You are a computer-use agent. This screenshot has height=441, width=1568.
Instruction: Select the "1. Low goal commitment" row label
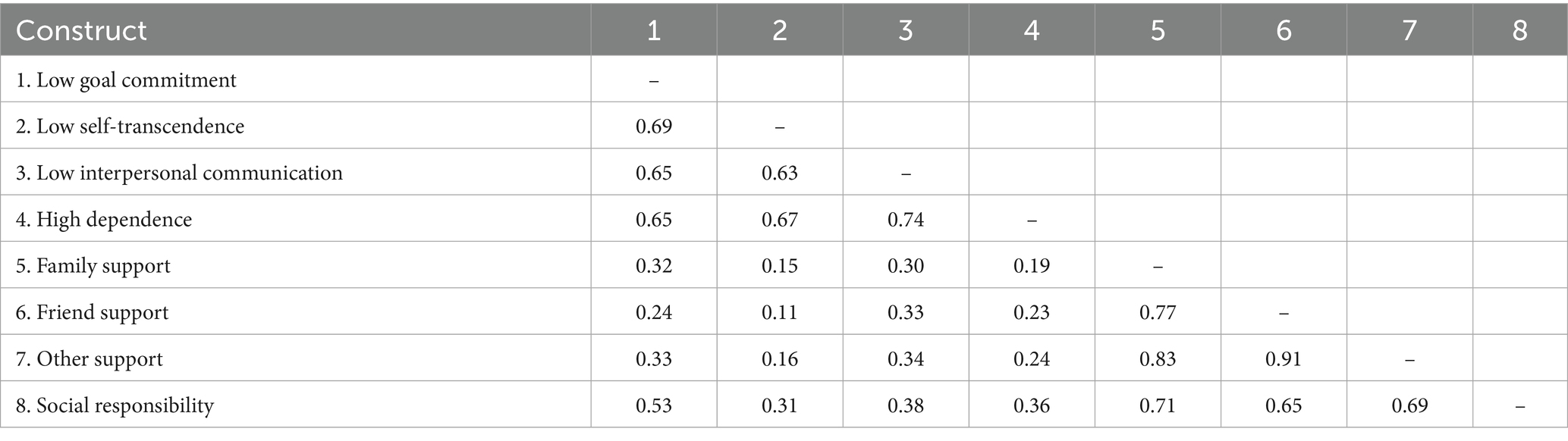126,80
